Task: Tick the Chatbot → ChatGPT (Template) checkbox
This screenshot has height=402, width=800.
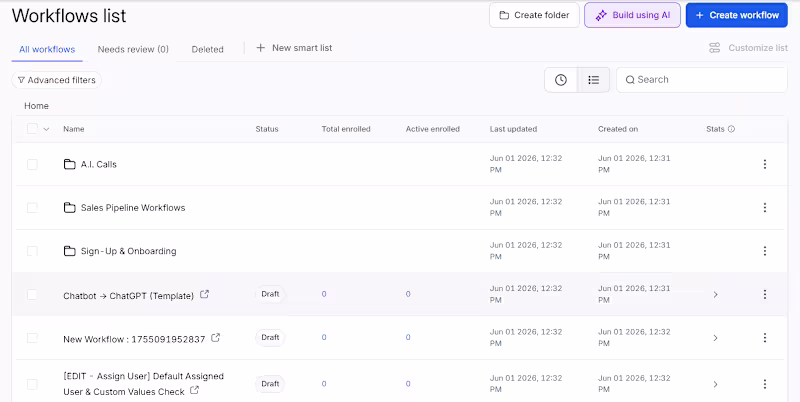Action: (x=32, y=294)
